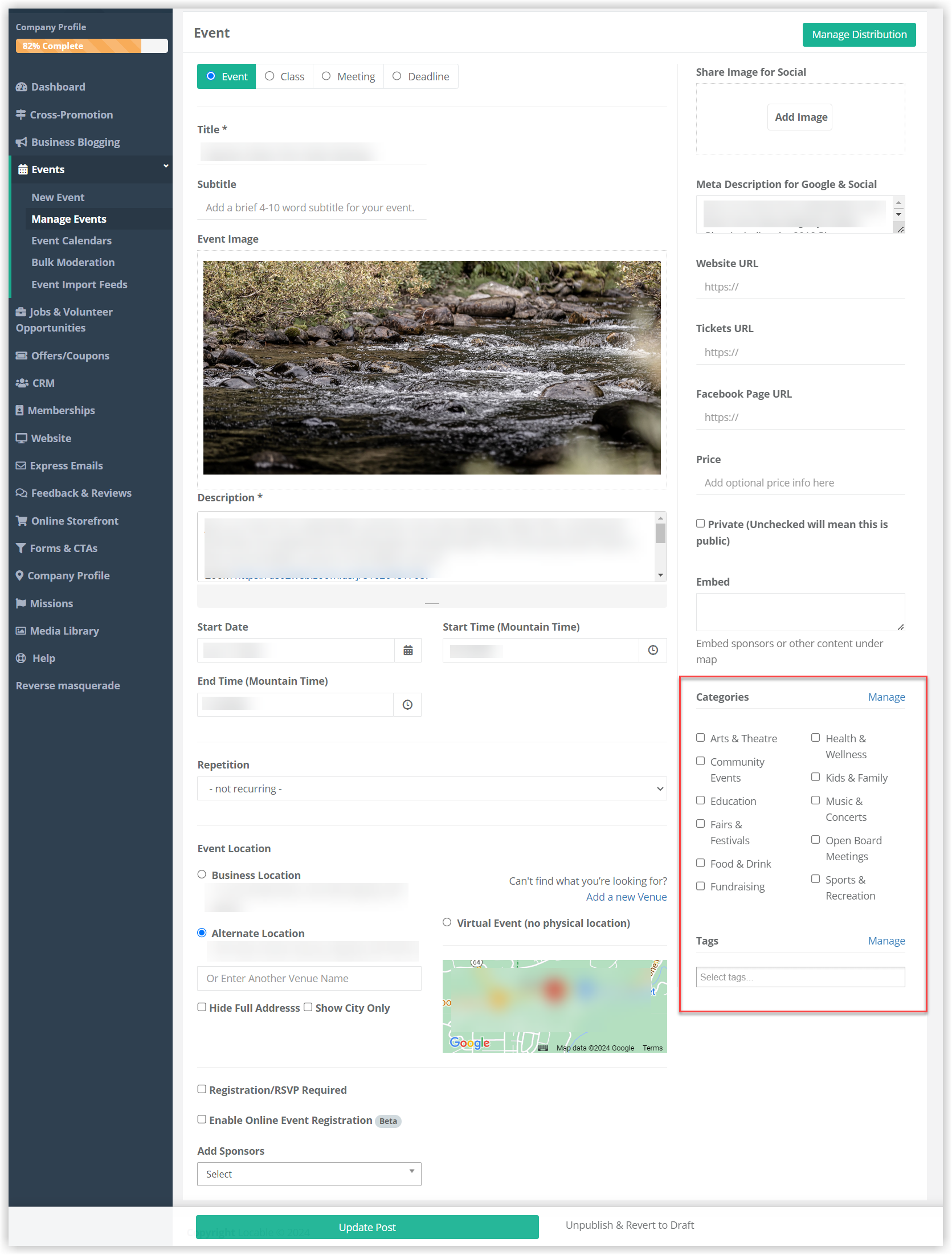Open the End Time clock picker icon

[x=407, y=705]
